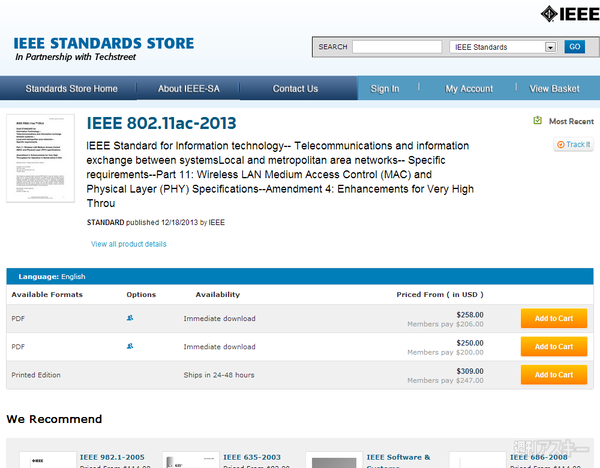600x468 pixels.
Task: Add the $250.00 PDF to cart
Action: click(x=554, y=347)
